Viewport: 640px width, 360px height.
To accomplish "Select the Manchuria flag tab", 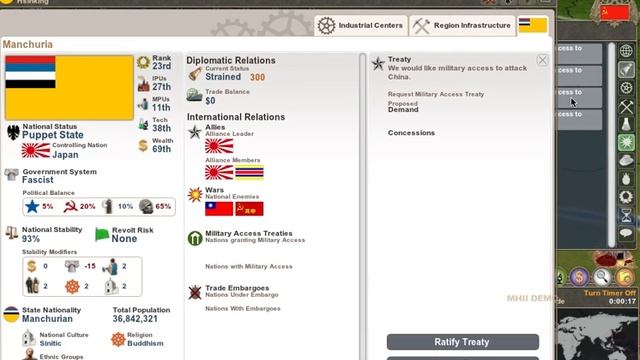I will tap(533, 25).
